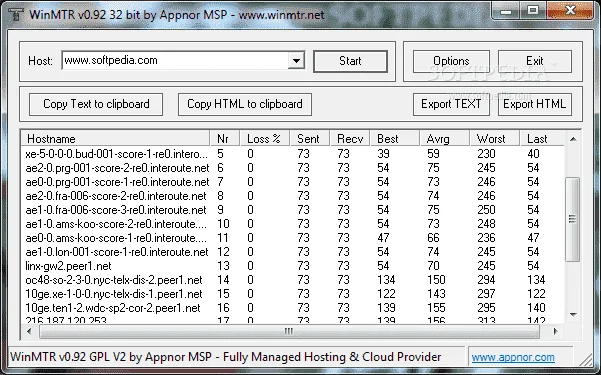The image size is (601, 375).
Task: Select row ae1-0.ams-koo-score-2-re0
Action: click(293, 224)
